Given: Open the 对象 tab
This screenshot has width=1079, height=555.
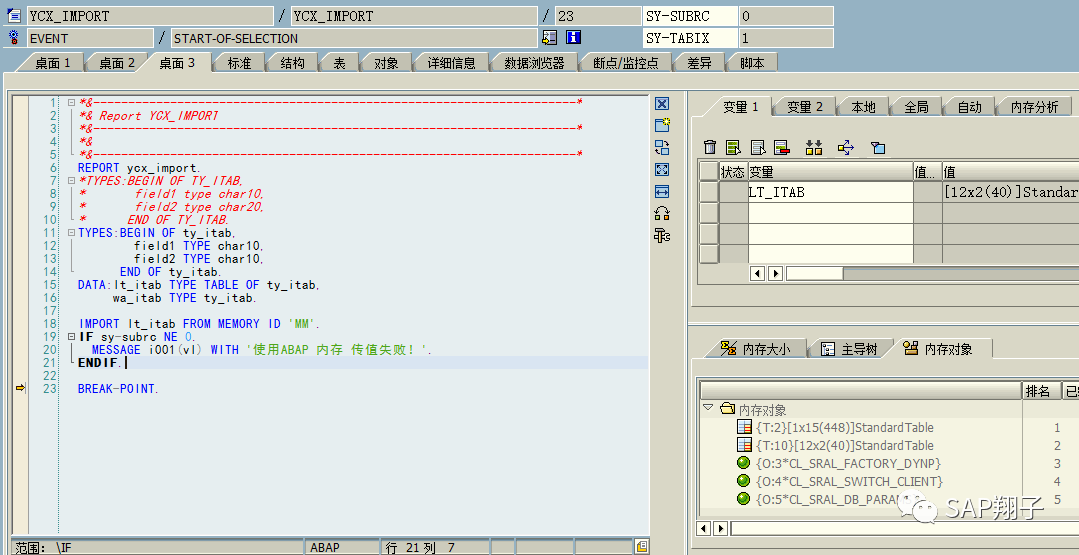Looking at the screenshot, I should click(386, 63).
